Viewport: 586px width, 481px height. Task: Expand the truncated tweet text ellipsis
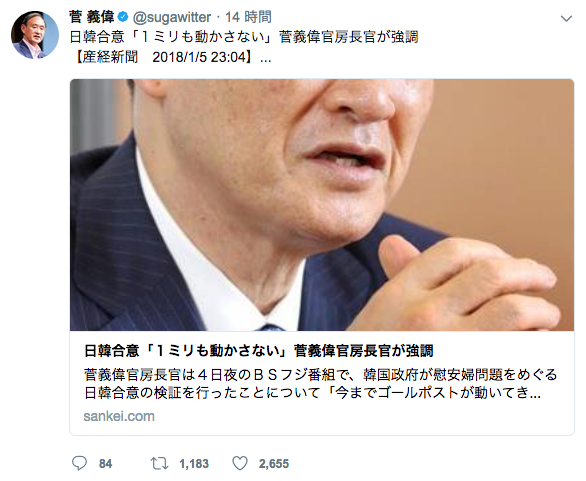[266, 58]
